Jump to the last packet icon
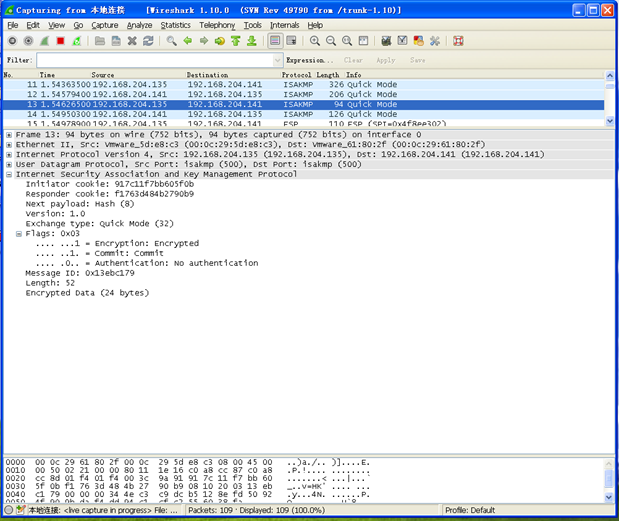The height and width of the screenshot is (521, 619). pos(252,41)
